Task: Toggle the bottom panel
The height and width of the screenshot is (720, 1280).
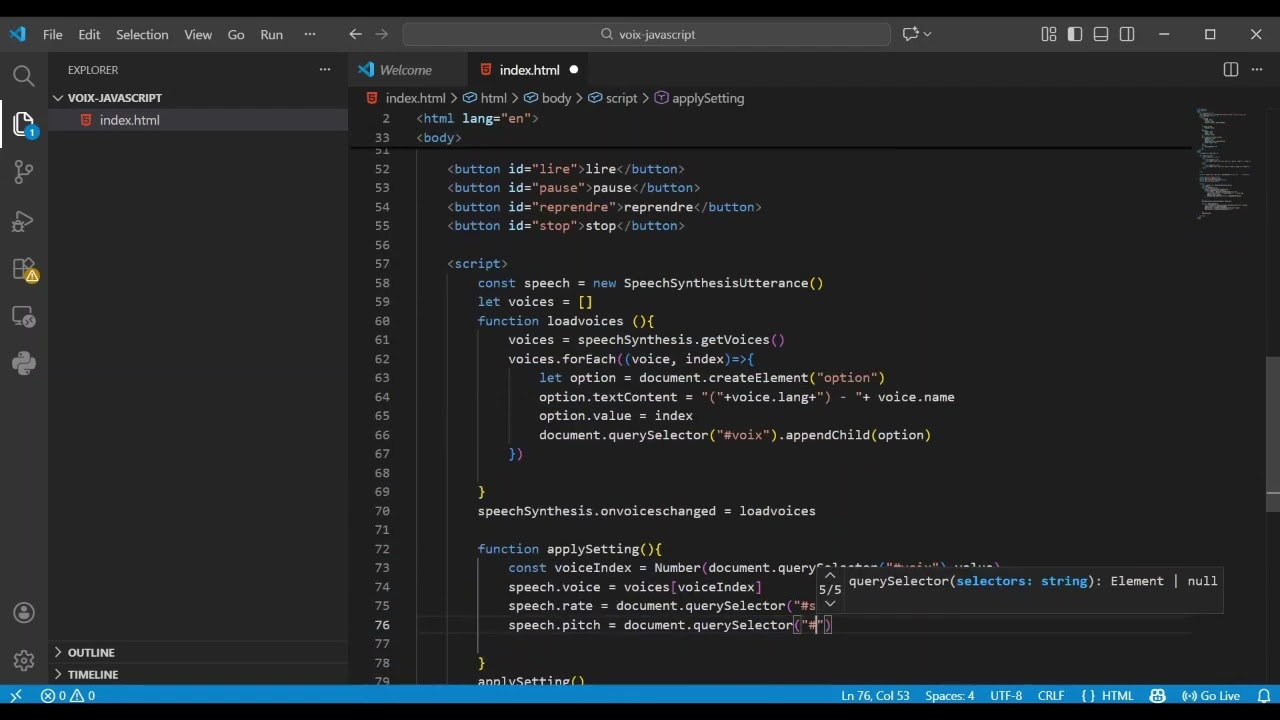Action: click(x=1101, y=34)
